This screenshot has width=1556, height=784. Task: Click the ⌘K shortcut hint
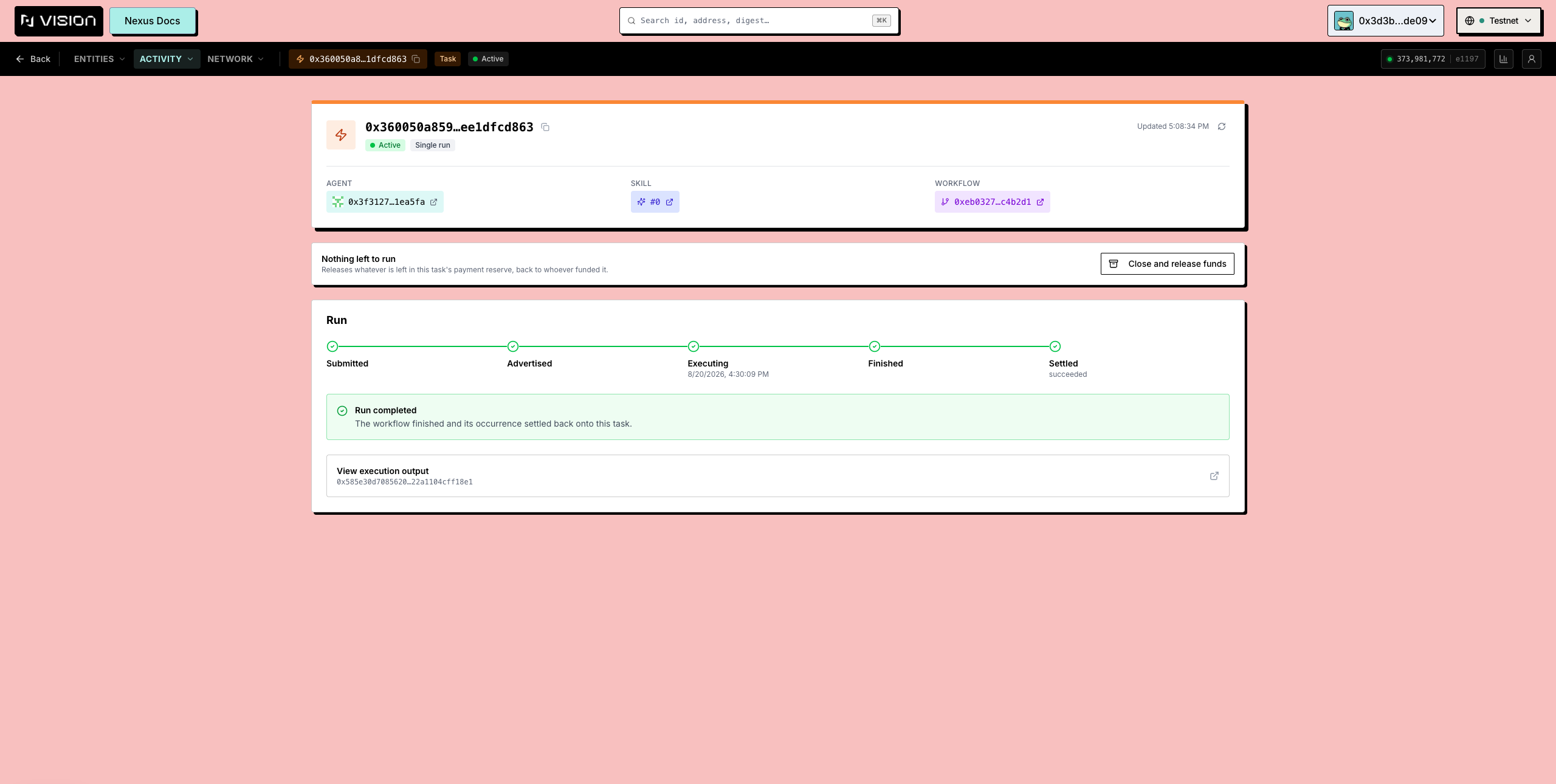[x=881, y=21]
